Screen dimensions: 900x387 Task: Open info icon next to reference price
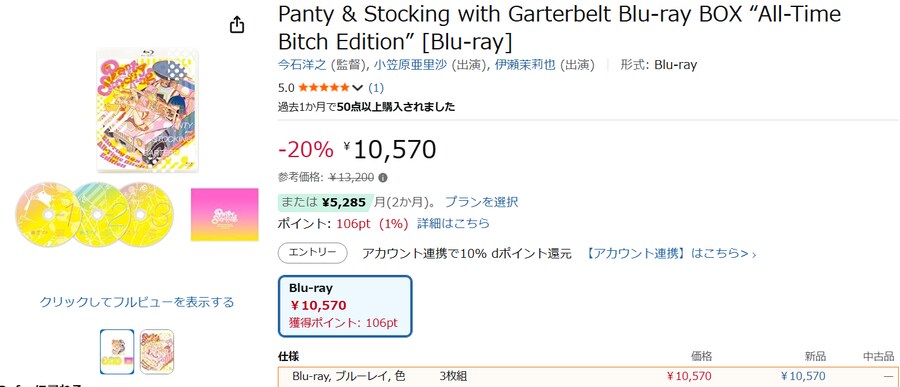coord(383,177)
